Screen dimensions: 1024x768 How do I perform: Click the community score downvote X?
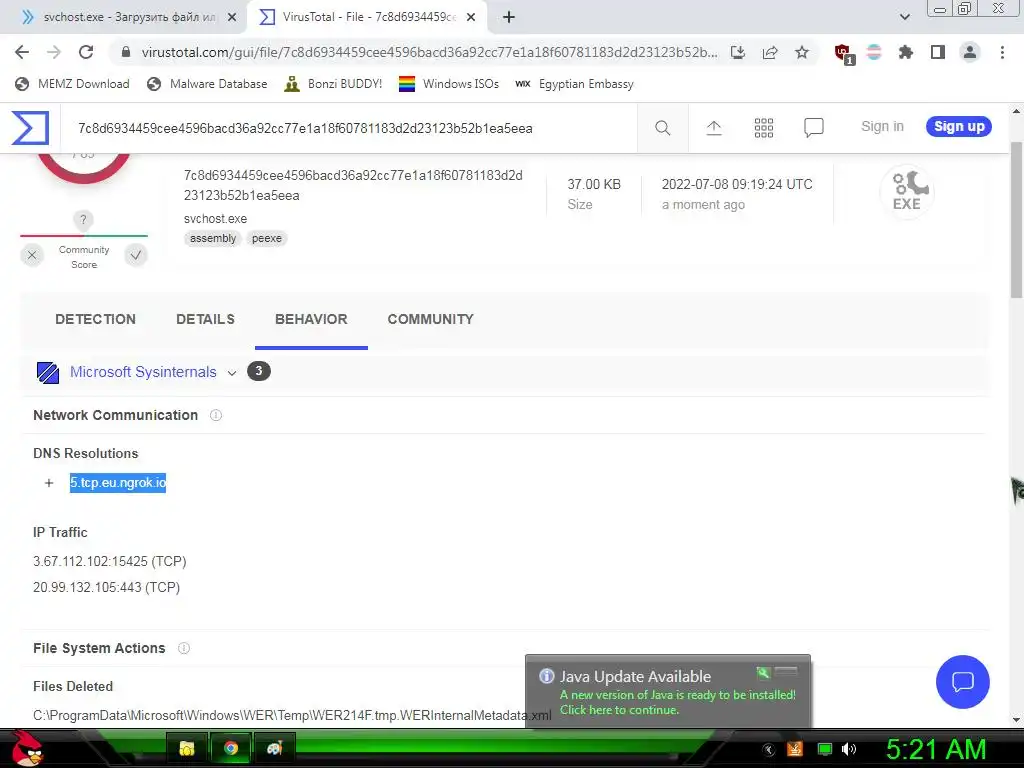[32, 255]
